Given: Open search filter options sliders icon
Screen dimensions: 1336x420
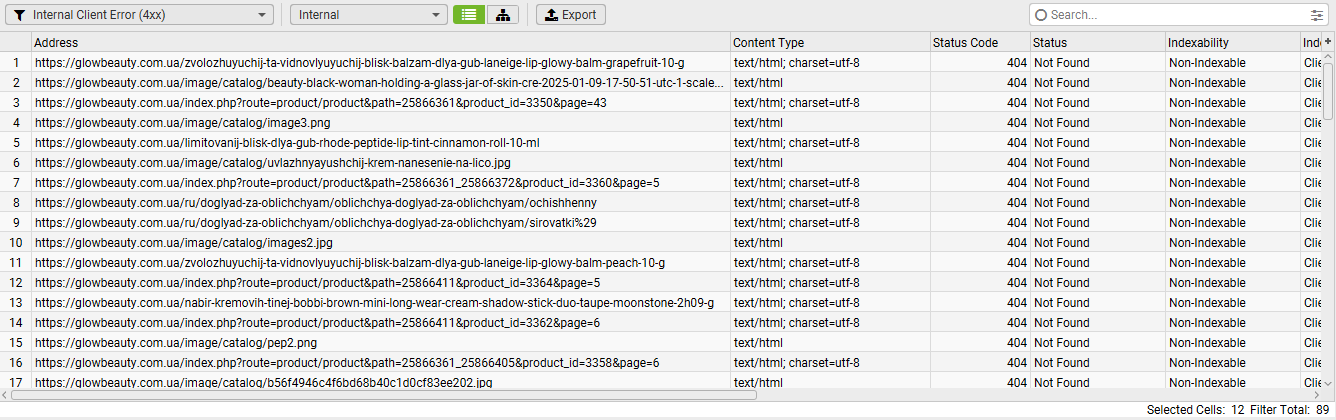Looking at the screenshot, I should click(x=1316, y=15).
